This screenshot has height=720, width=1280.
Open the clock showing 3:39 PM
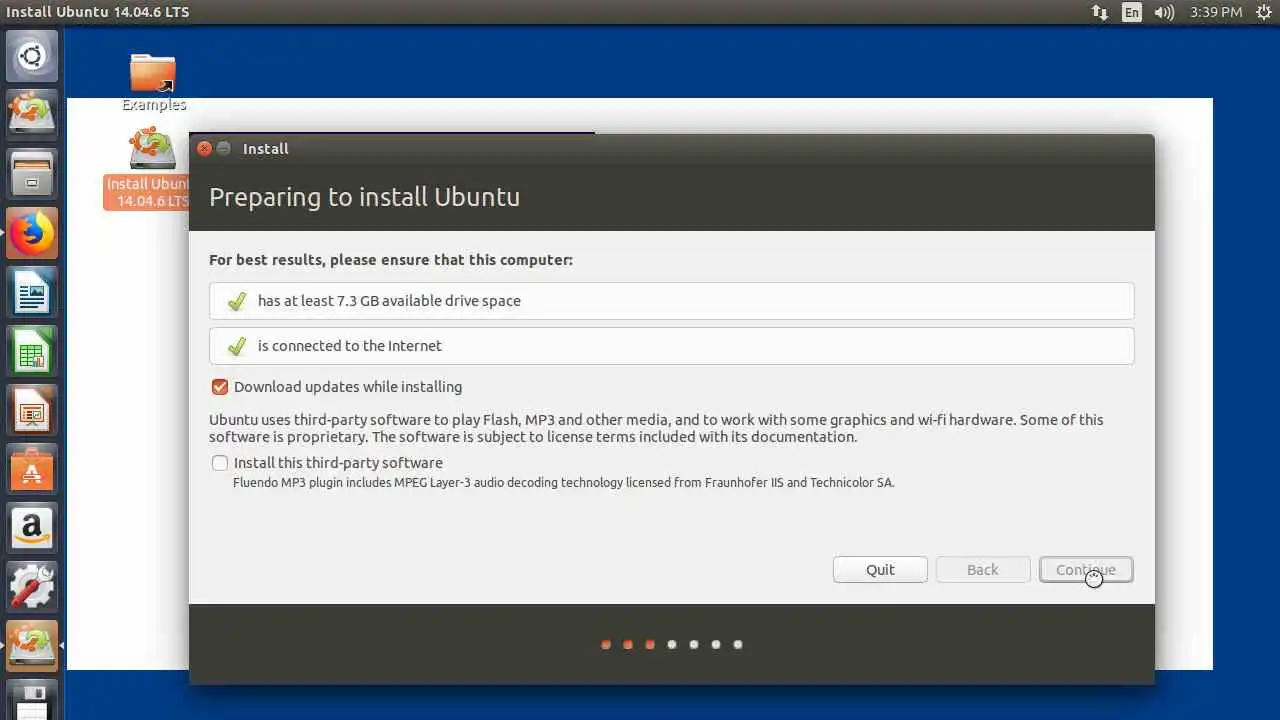[x=1216, y=12]
